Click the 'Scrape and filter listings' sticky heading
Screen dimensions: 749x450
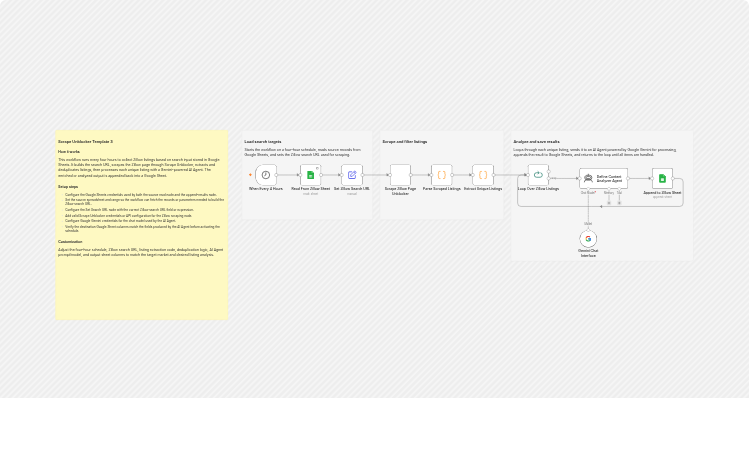tap(405, 141)
